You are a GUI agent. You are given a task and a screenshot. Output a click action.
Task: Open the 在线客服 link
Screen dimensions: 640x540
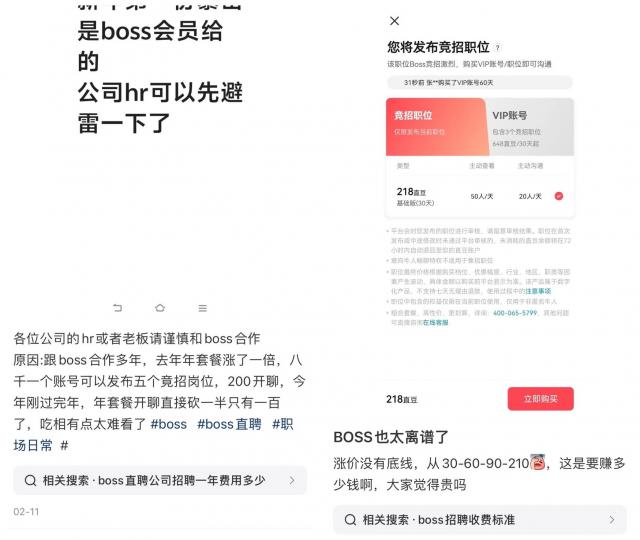point(436,322)
